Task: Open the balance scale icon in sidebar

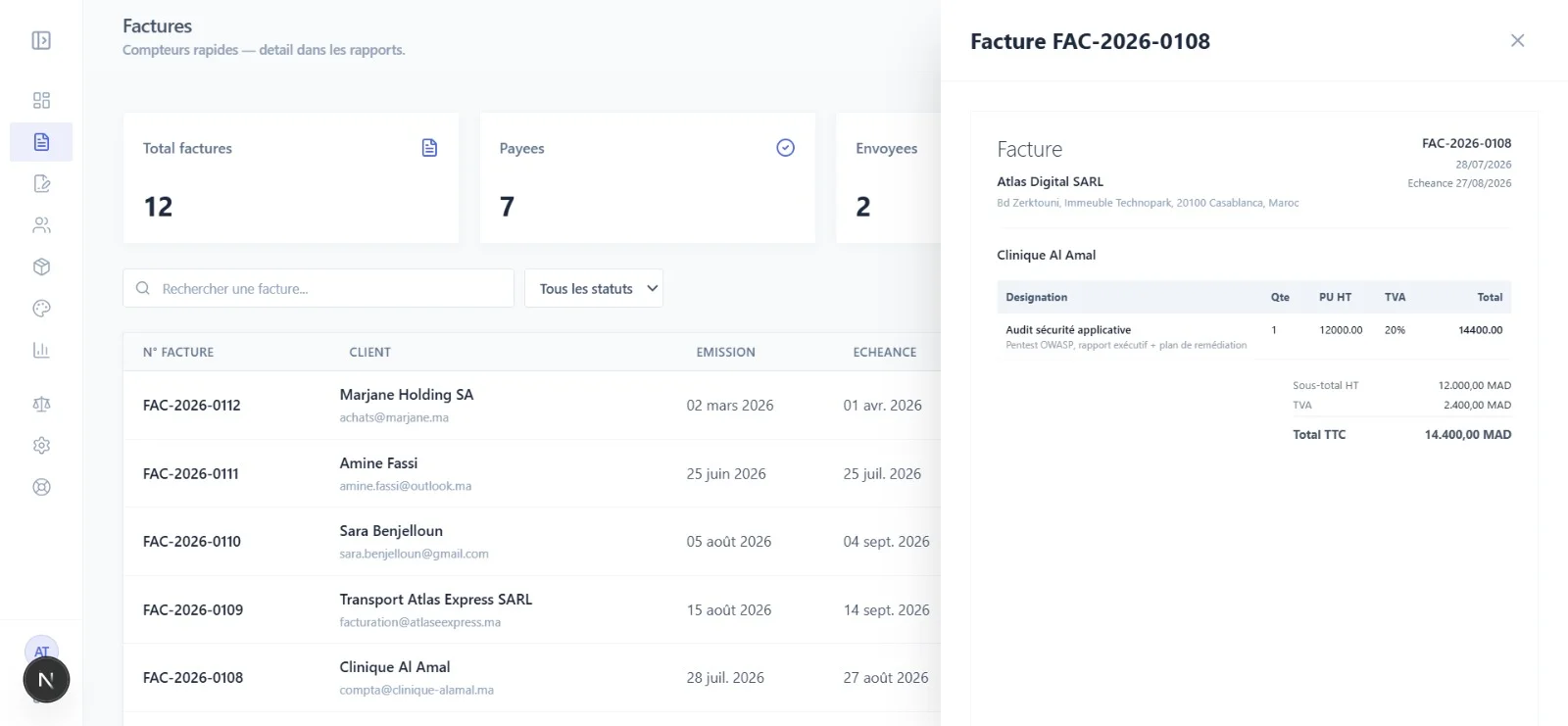Action: (41, 404)
